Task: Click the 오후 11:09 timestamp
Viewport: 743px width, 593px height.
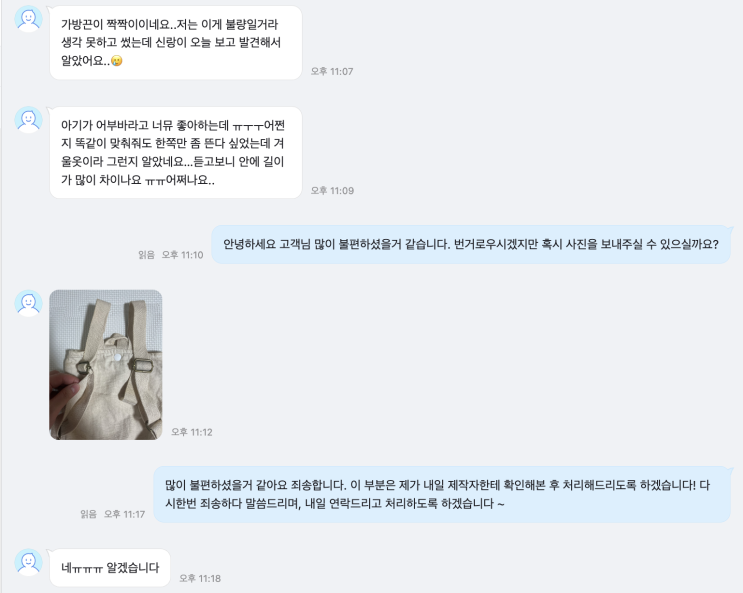Action: point(332,191)
